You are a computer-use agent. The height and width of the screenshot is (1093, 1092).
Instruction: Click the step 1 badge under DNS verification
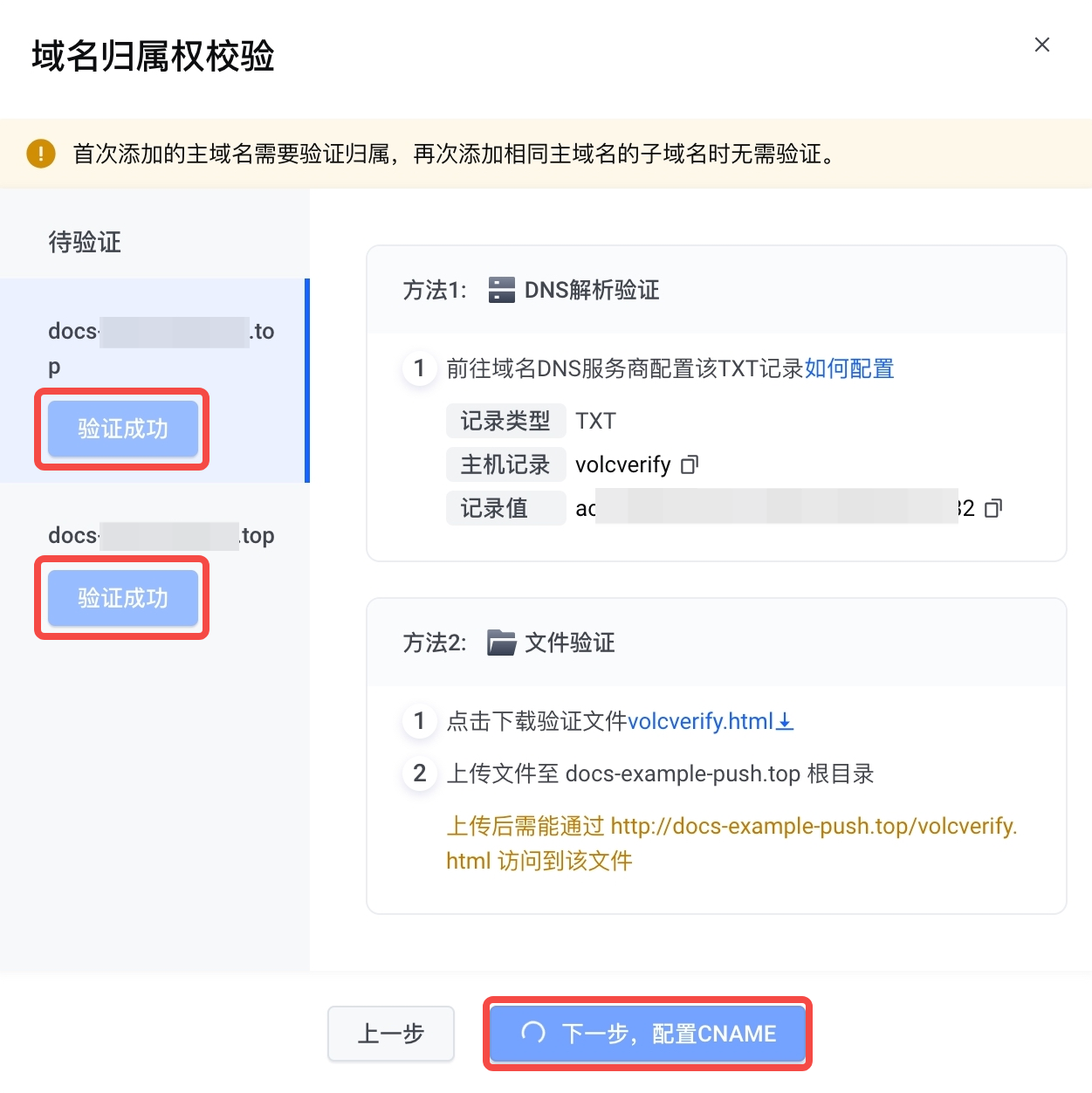[419, 368]
